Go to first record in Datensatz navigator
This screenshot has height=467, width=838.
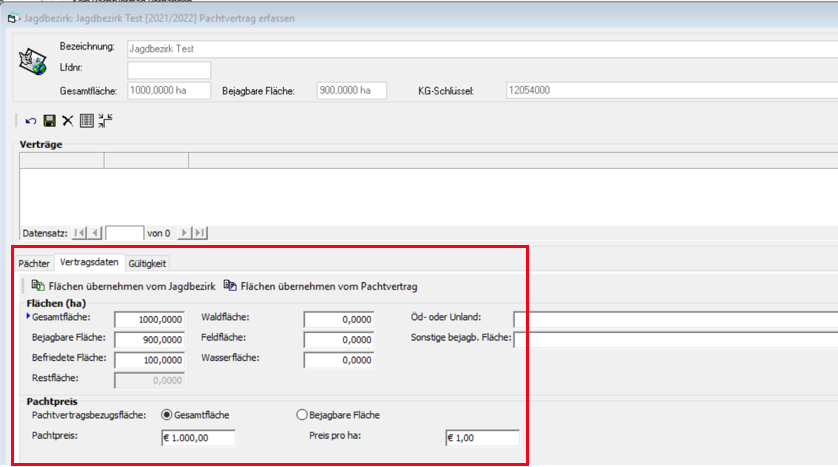(x=79, y=233)
